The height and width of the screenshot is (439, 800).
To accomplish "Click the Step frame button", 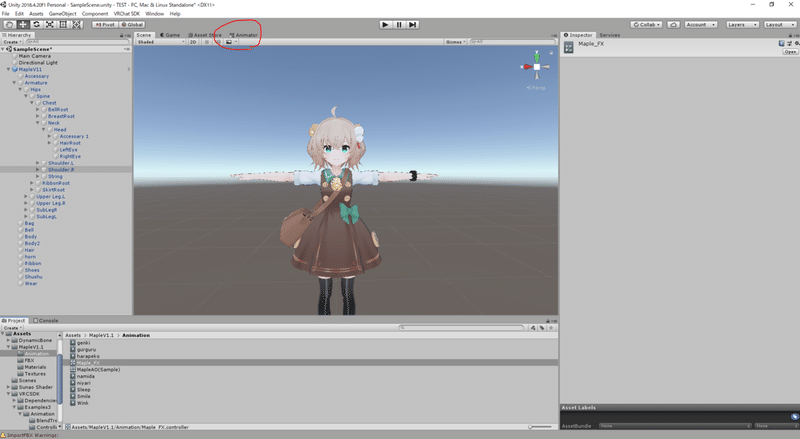I will [412, 25].
